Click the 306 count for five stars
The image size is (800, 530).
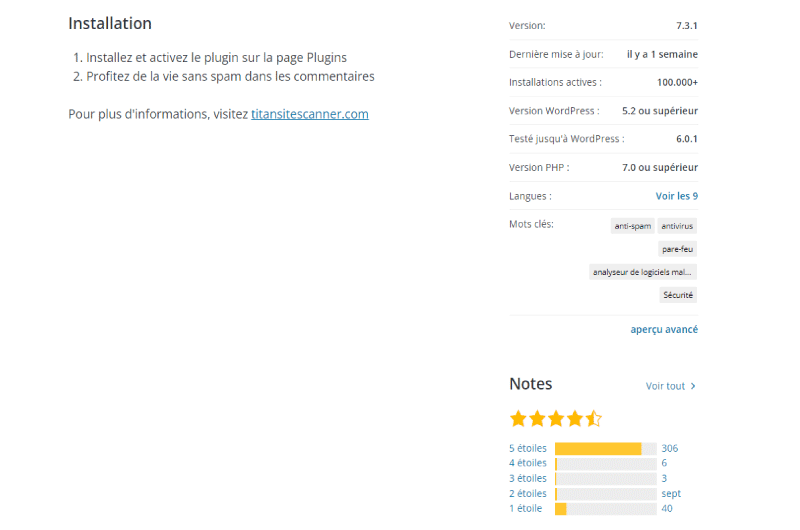point(670,448)
